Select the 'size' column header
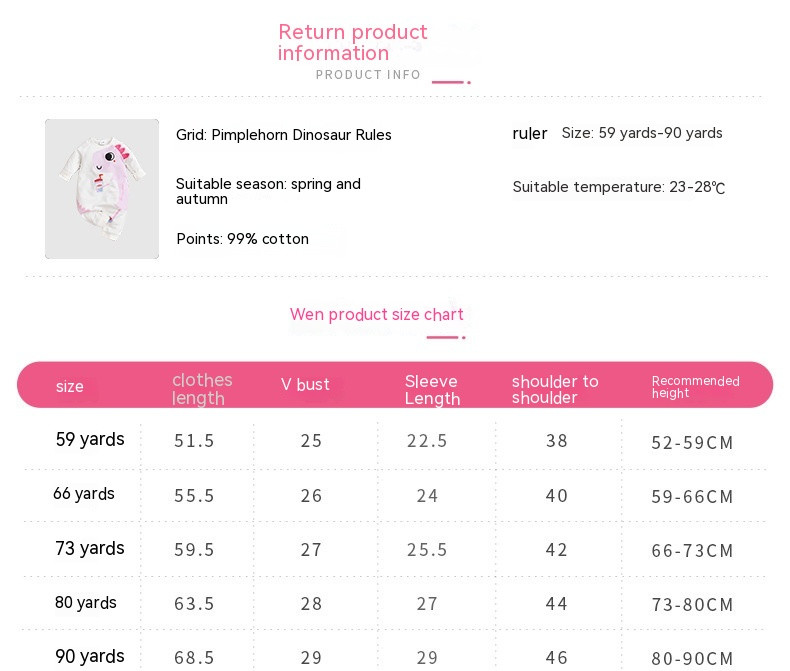 coord(70,387)
